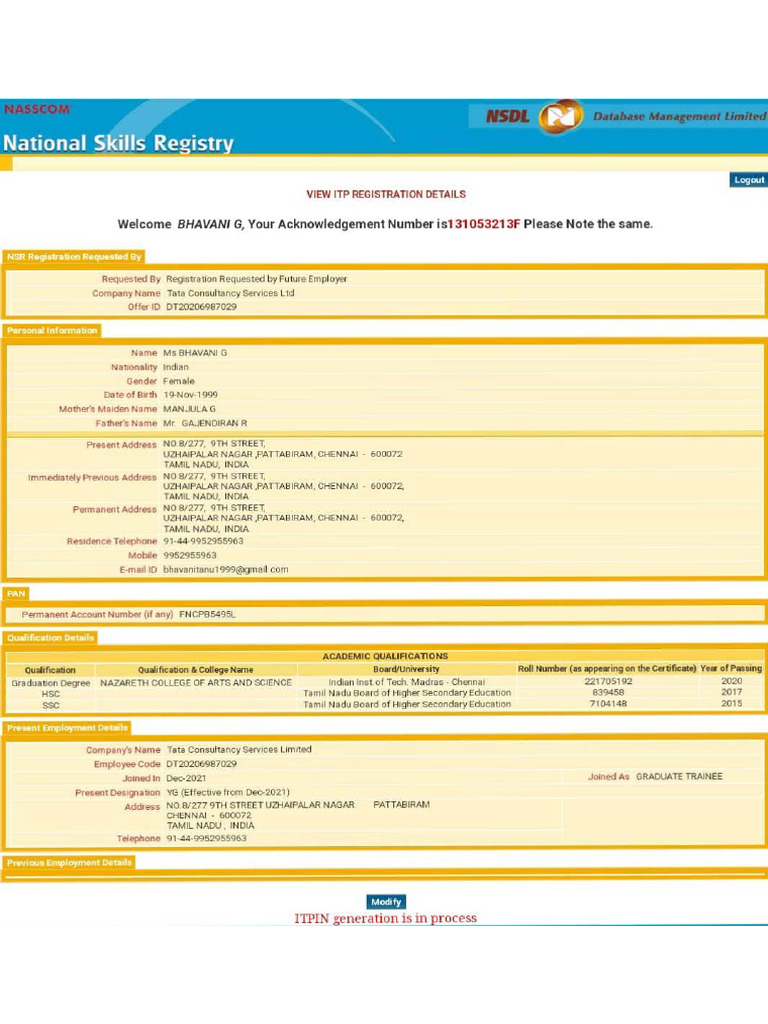The width and height of the screenshot is (768, 1024).
Task: Click the Modify button
Action: click(386, 901)
